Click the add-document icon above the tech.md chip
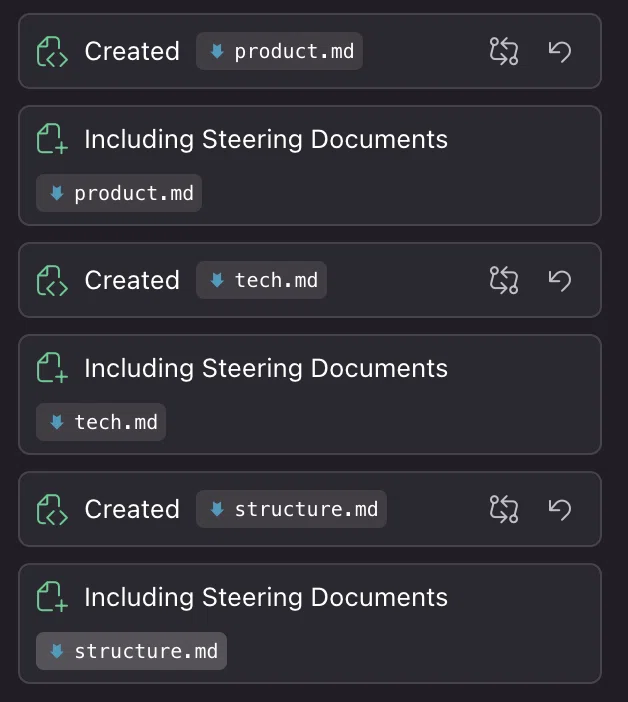This screenshot has width=628, height=702. tap(52, 368)
